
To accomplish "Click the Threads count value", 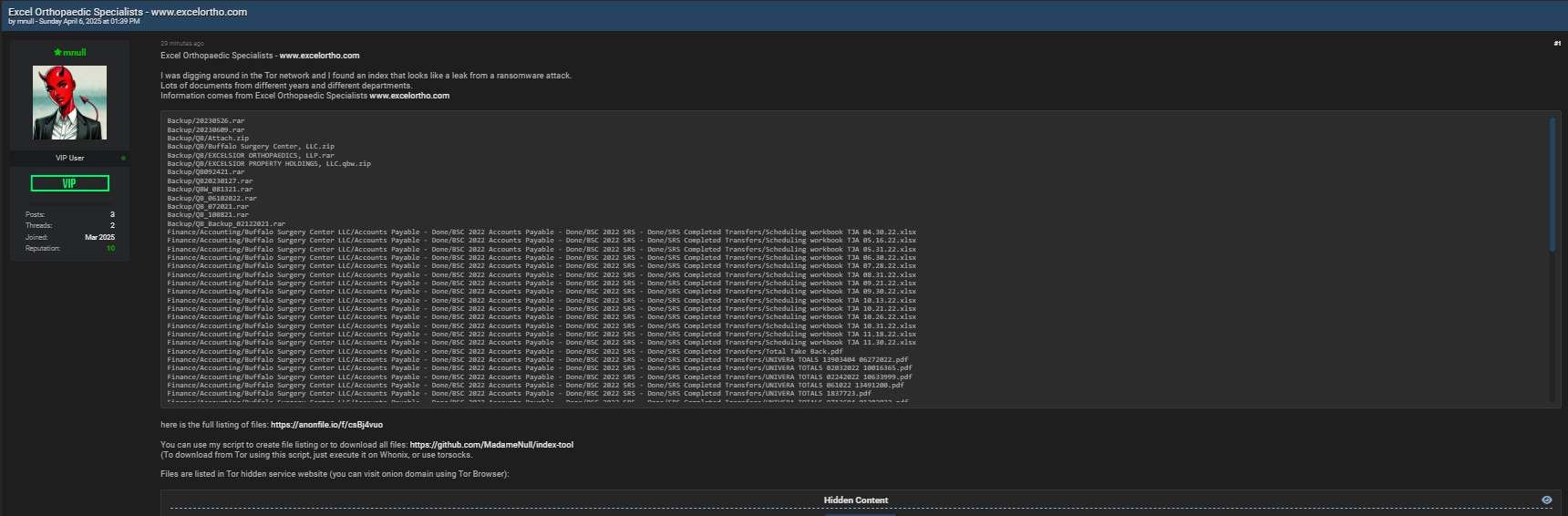I will tap(112, 225).
